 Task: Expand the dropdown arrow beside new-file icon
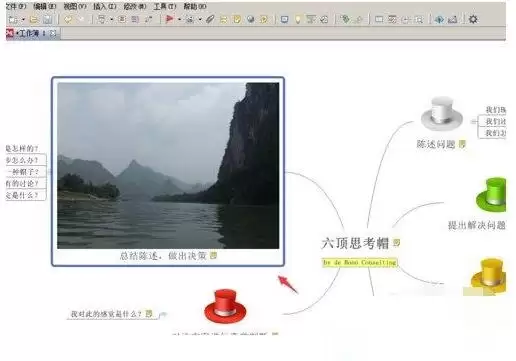(x=23, y=20)
